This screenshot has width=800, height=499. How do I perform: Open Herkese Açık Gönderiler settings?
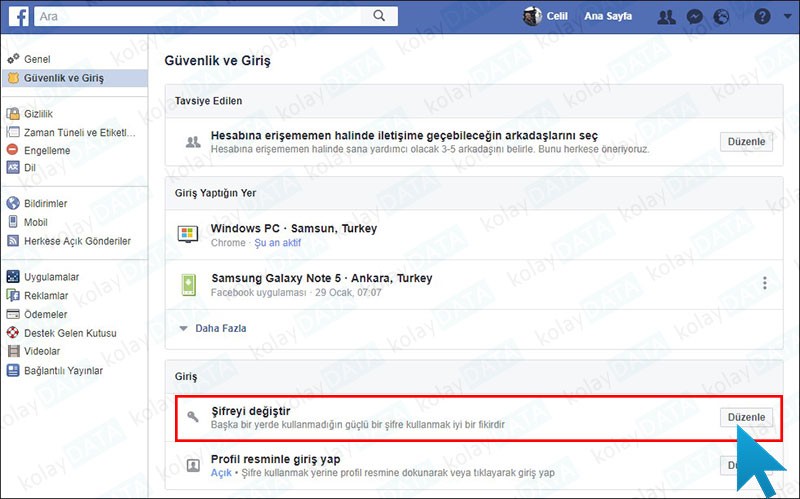[77, 241]
